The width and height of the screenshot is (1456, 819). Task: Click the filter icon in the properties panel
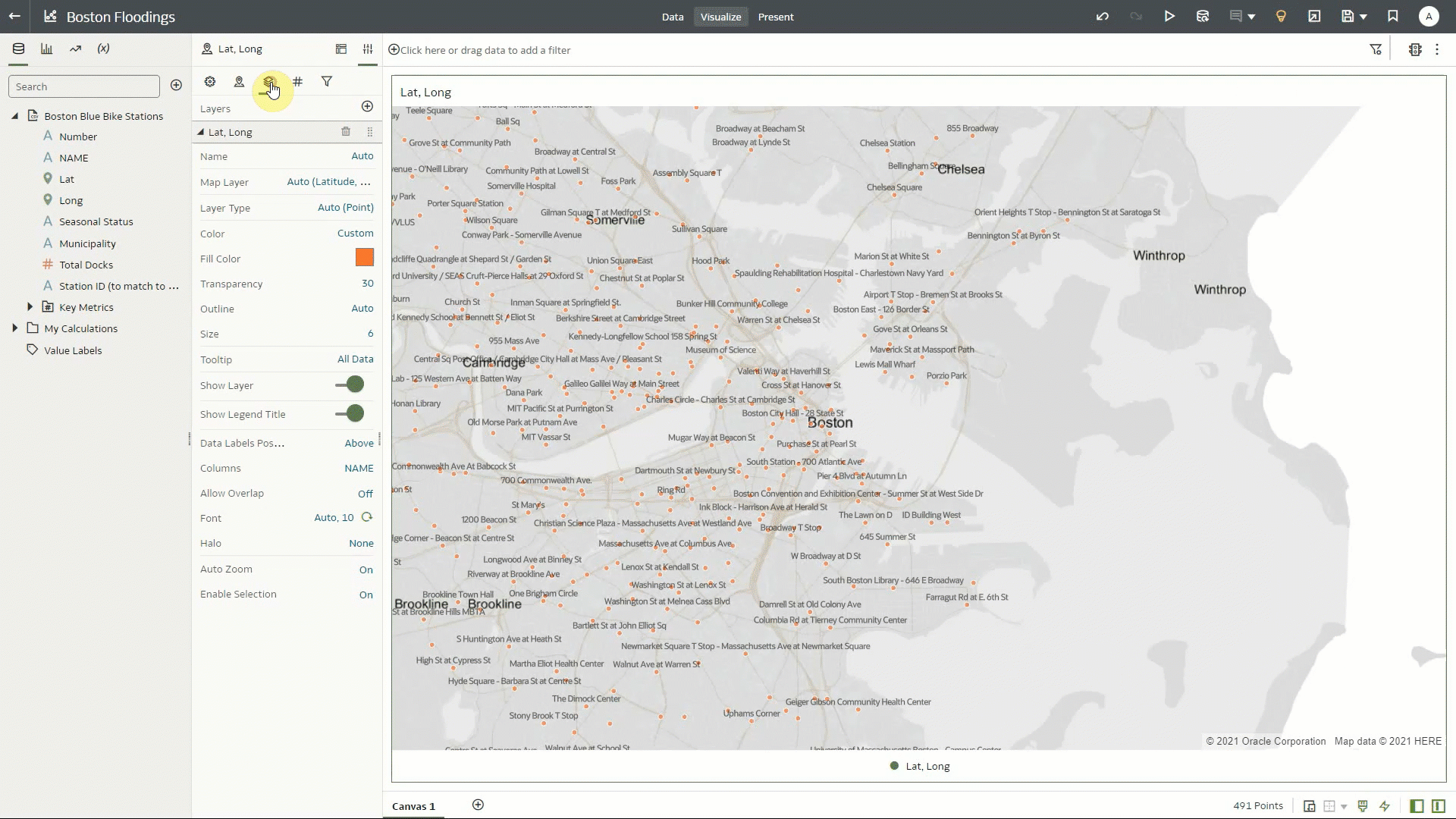click(326, 81)
